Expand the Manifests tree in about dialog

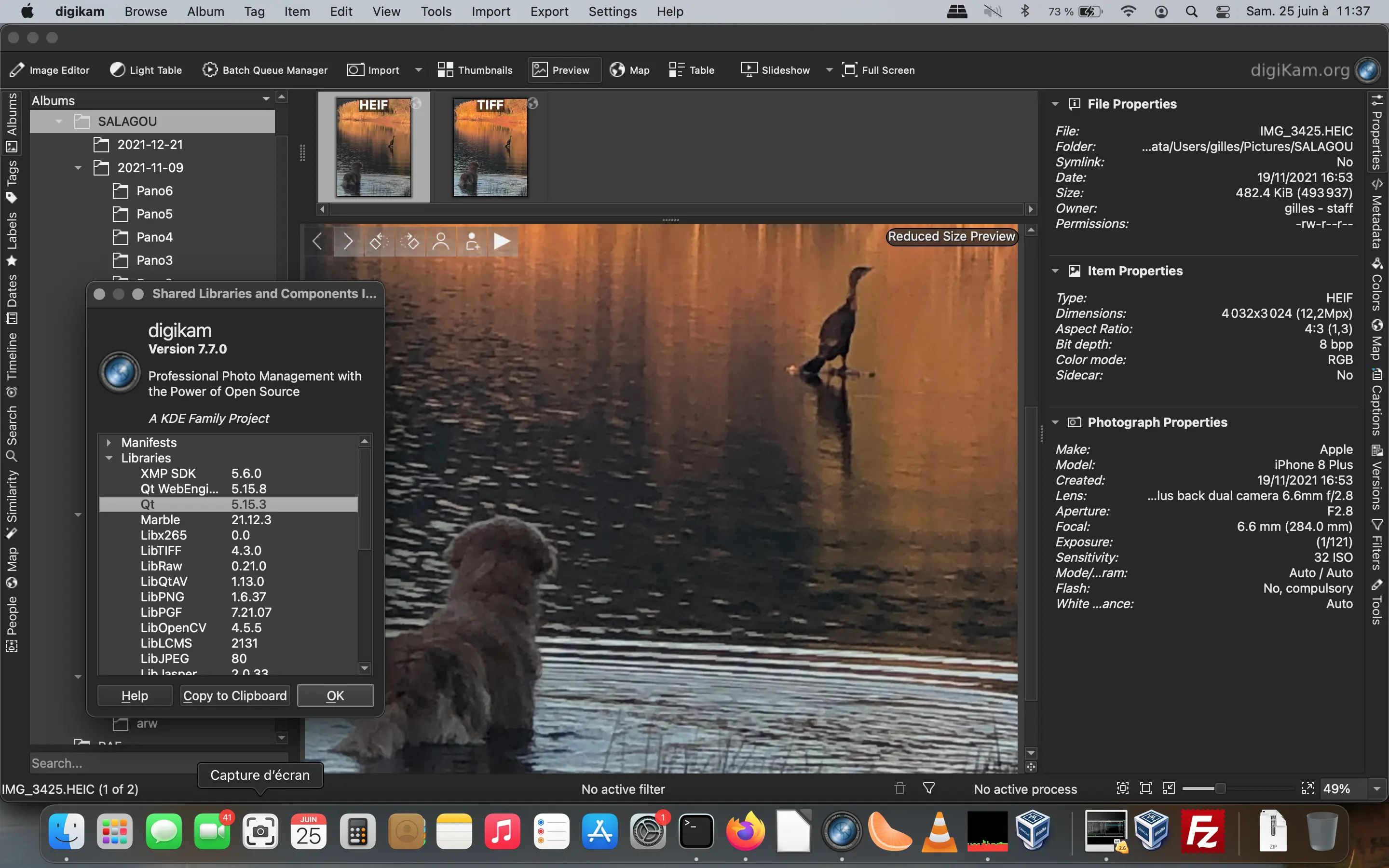click(109, 442)
